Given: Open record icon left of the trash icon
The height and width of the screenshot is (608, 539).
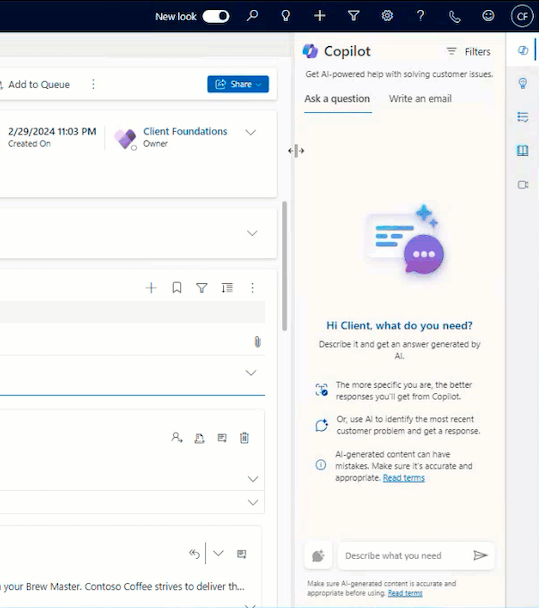Looking at the screenshot, I should (x=222, y=438).
